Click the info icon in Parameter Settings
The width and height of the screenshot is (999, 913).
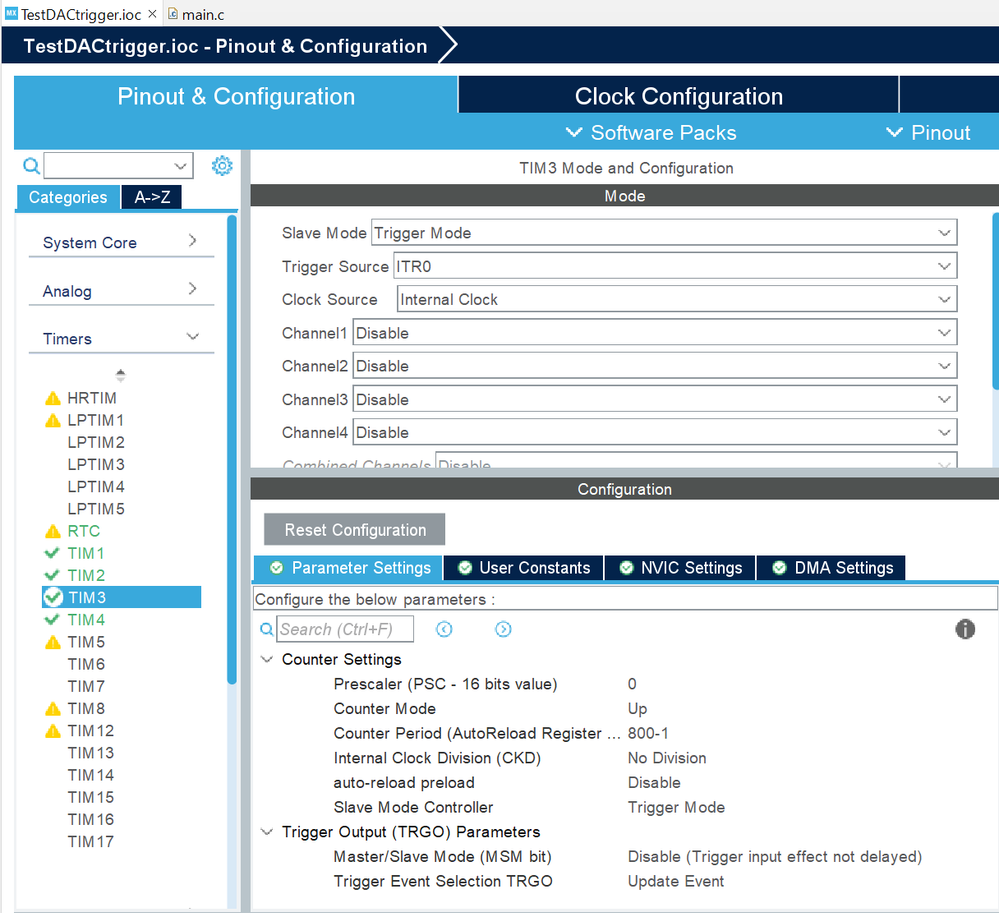pos(965,629)
